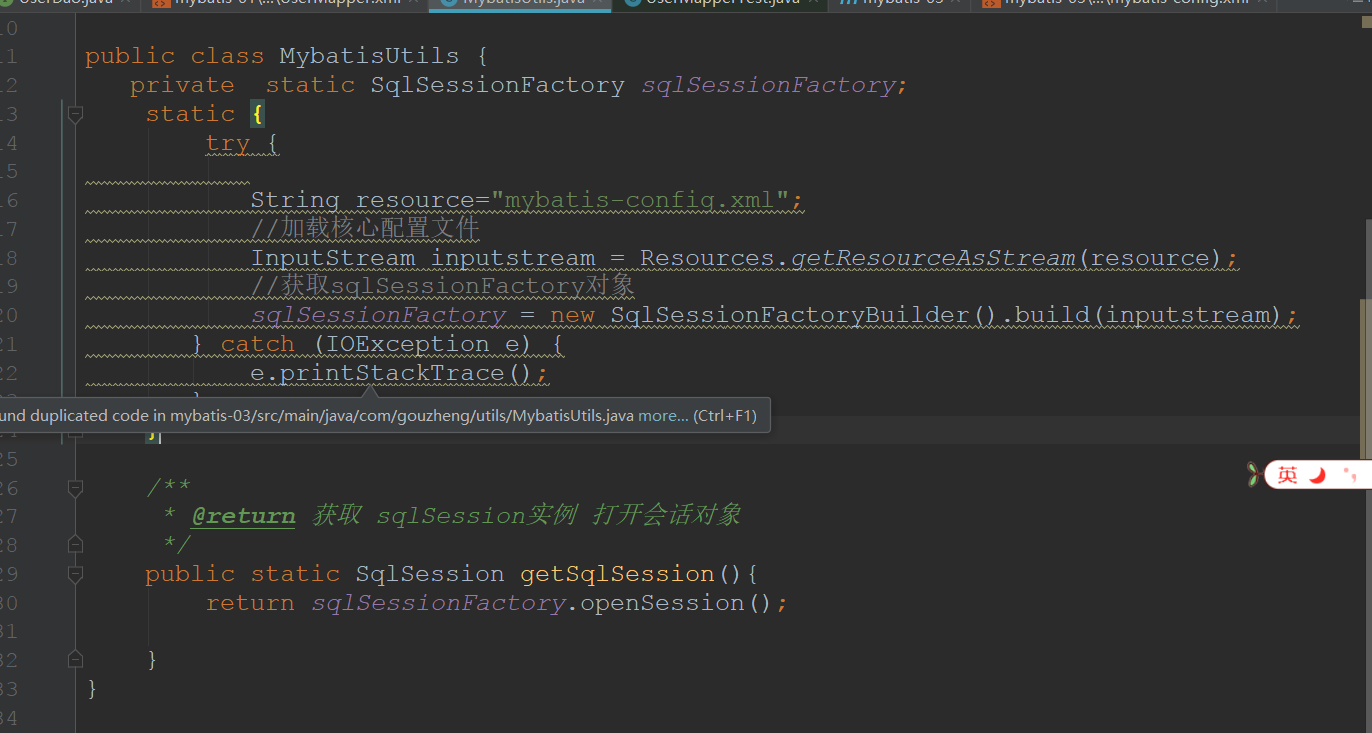This screenshot has width=1372, height=733.
Task: Click the 'openSession' method call
Action: coord(662,603)
